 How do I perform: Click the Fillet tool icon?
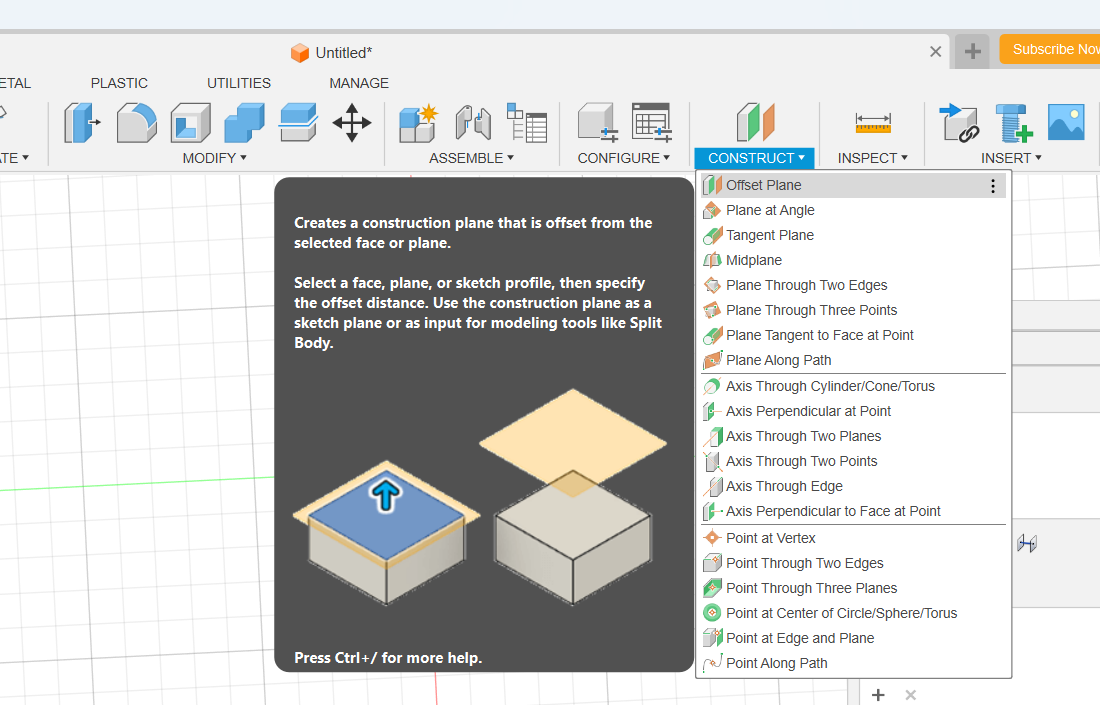tap(136, 123)
